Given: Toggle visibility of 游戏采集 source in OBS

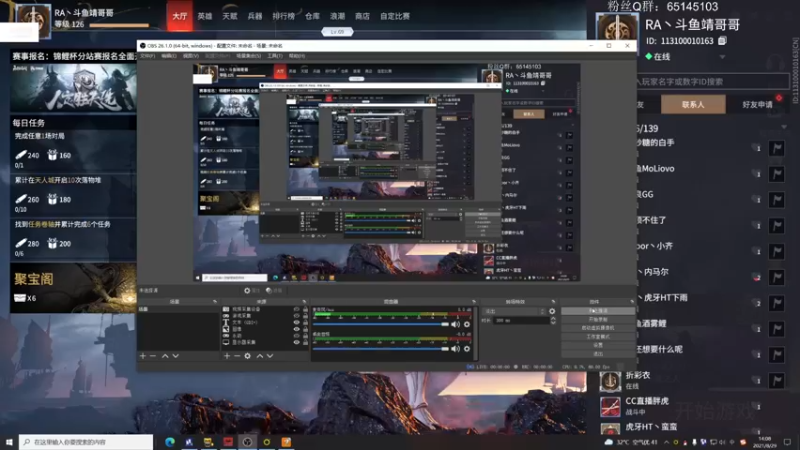Looking at the screenshot, I should (296, 316).
